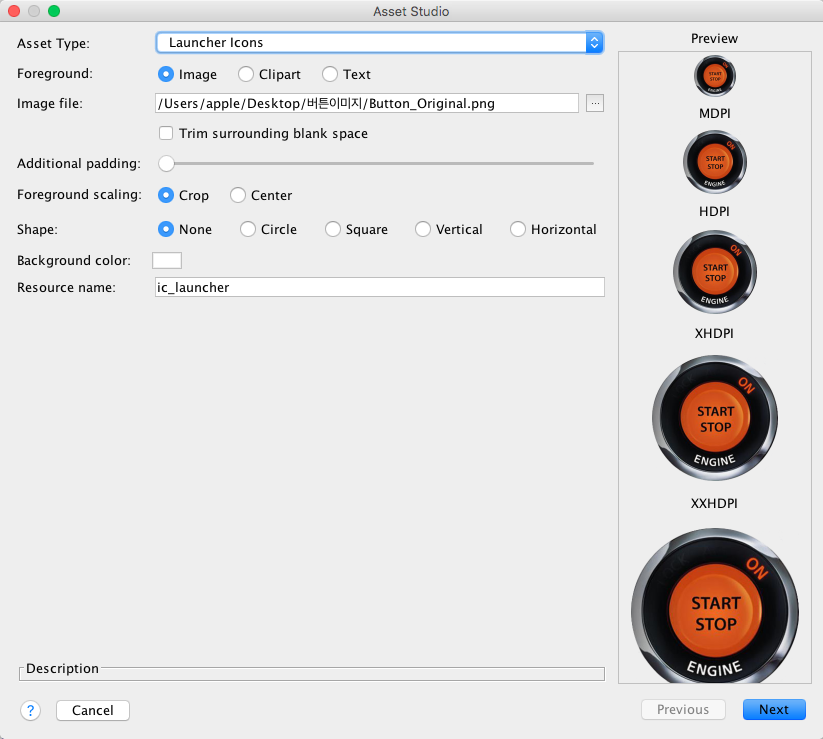
Task: Open the Background color swatch
Action: click(167, 260)
